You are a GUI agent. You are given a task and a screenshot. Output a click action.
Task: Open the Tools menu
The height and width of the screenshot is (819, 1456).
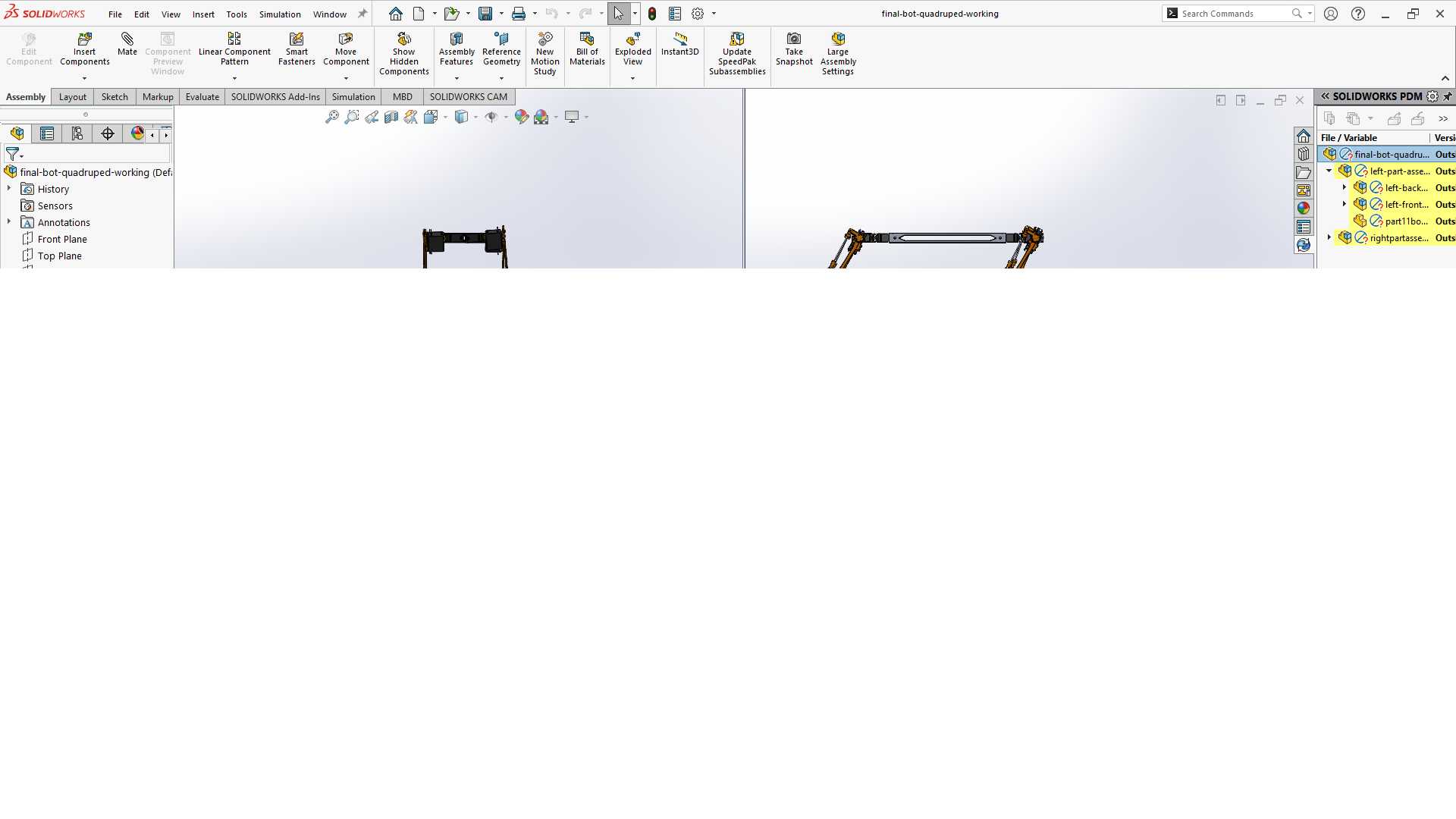237,14
